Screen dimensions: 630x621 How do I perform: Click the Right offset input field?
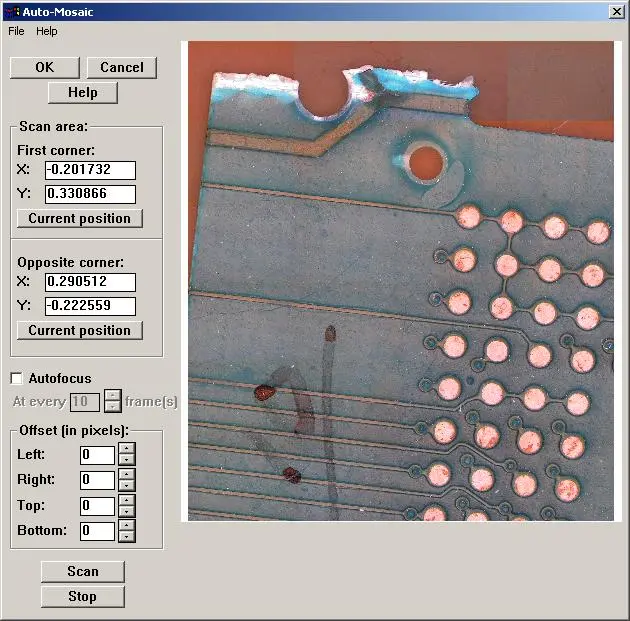[98, 480]
